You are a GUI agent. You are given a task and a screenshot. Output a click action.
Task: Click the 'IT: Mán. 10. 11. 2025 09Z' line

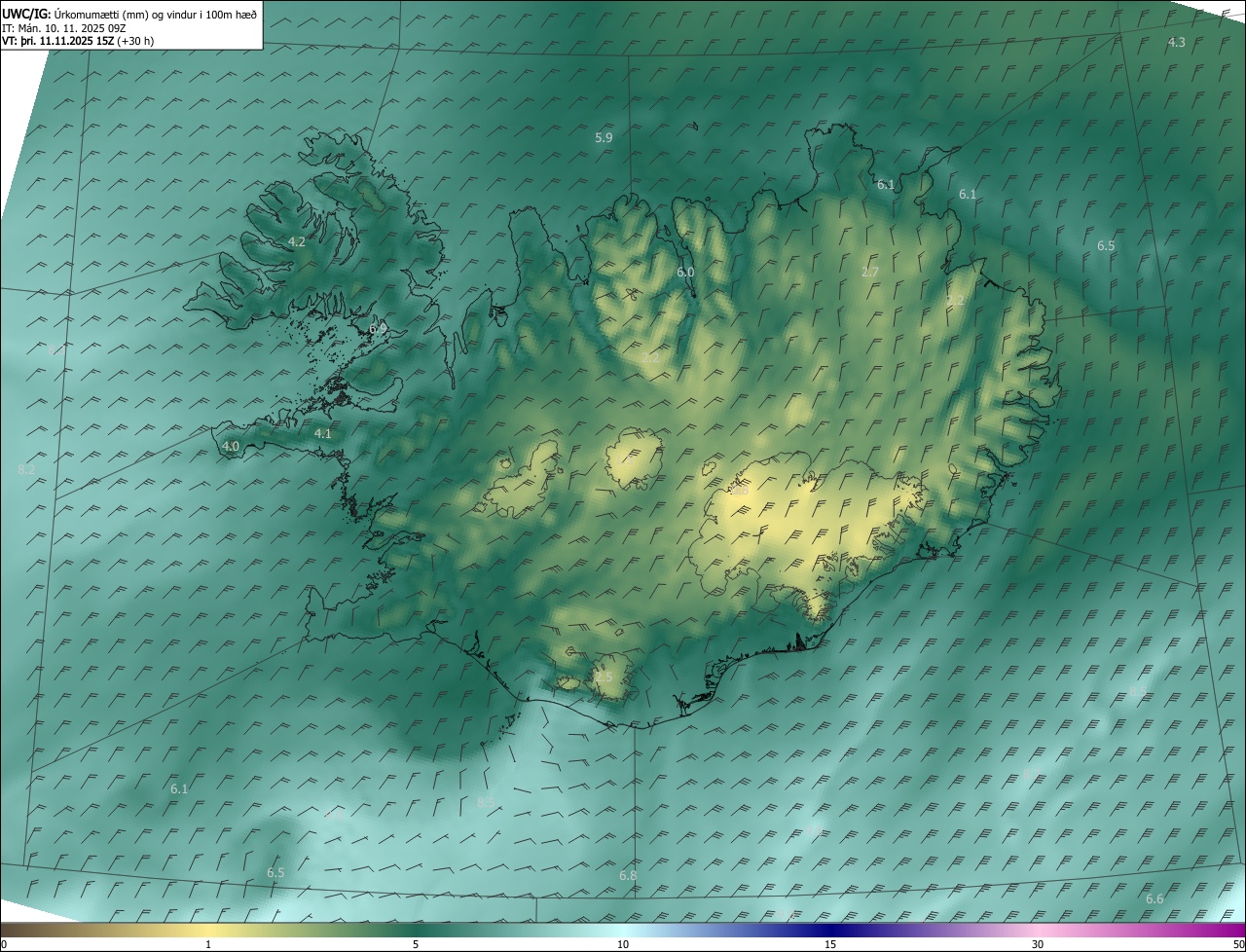click(63, 27)
